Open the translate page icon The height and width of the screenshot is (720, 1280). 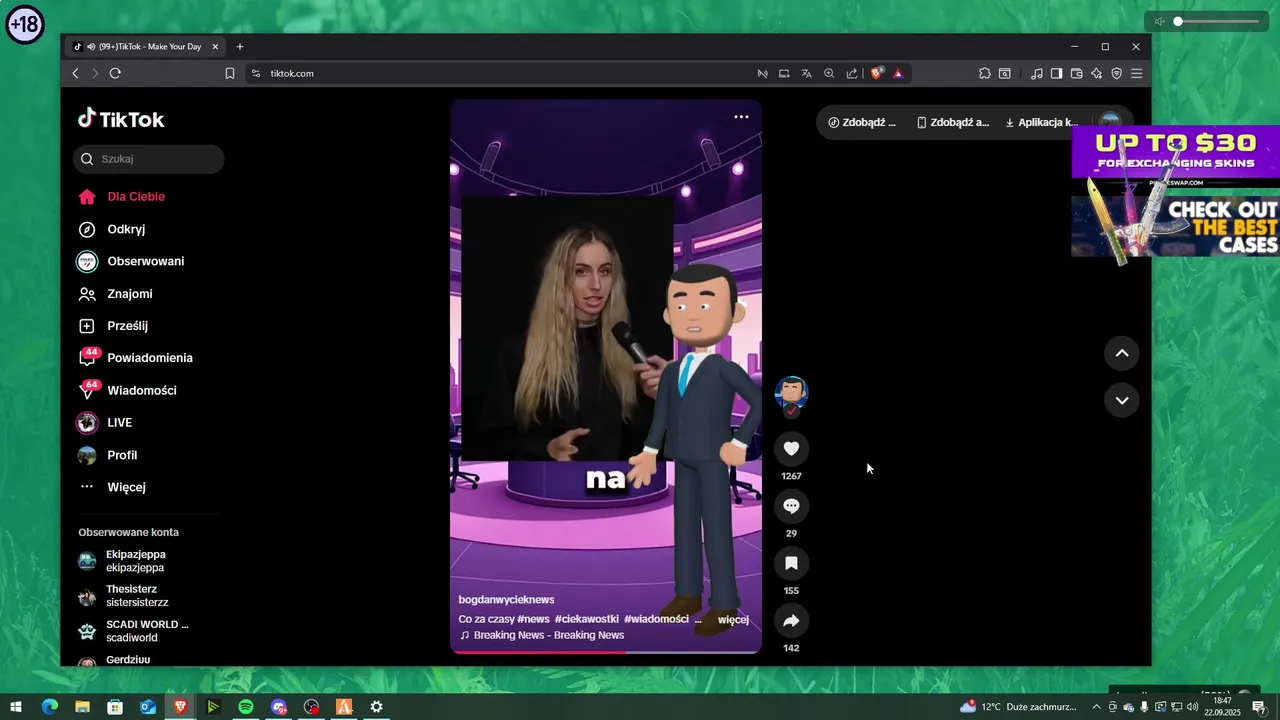click(806, 73)
